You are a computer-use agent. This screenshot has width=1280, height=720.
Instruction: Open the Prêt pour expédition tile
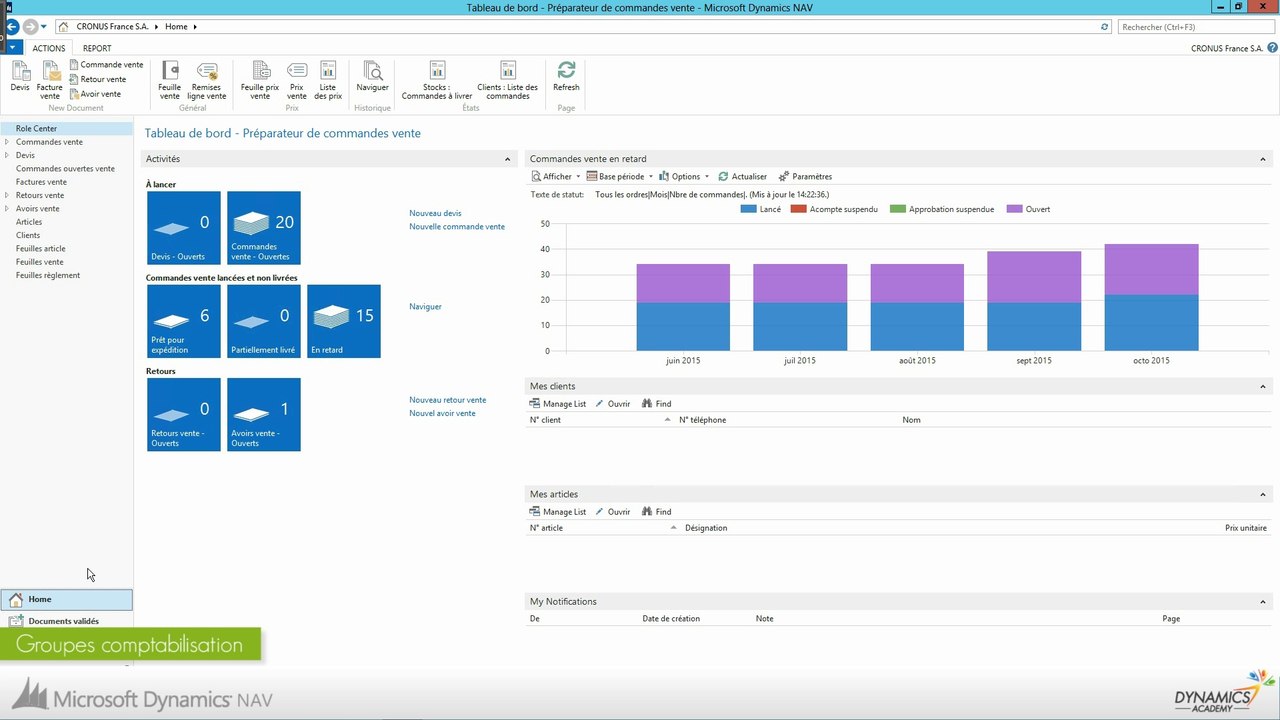[184, 321]
